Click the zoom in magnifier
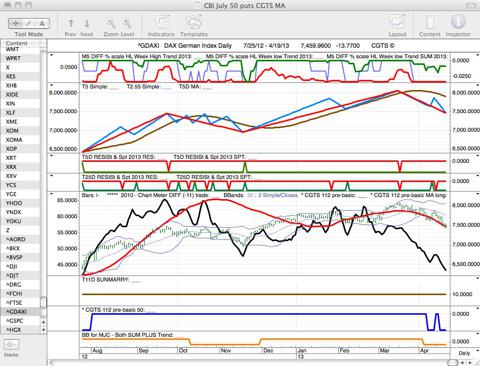Viewport: 480px width, 366px height. (127, 23)
